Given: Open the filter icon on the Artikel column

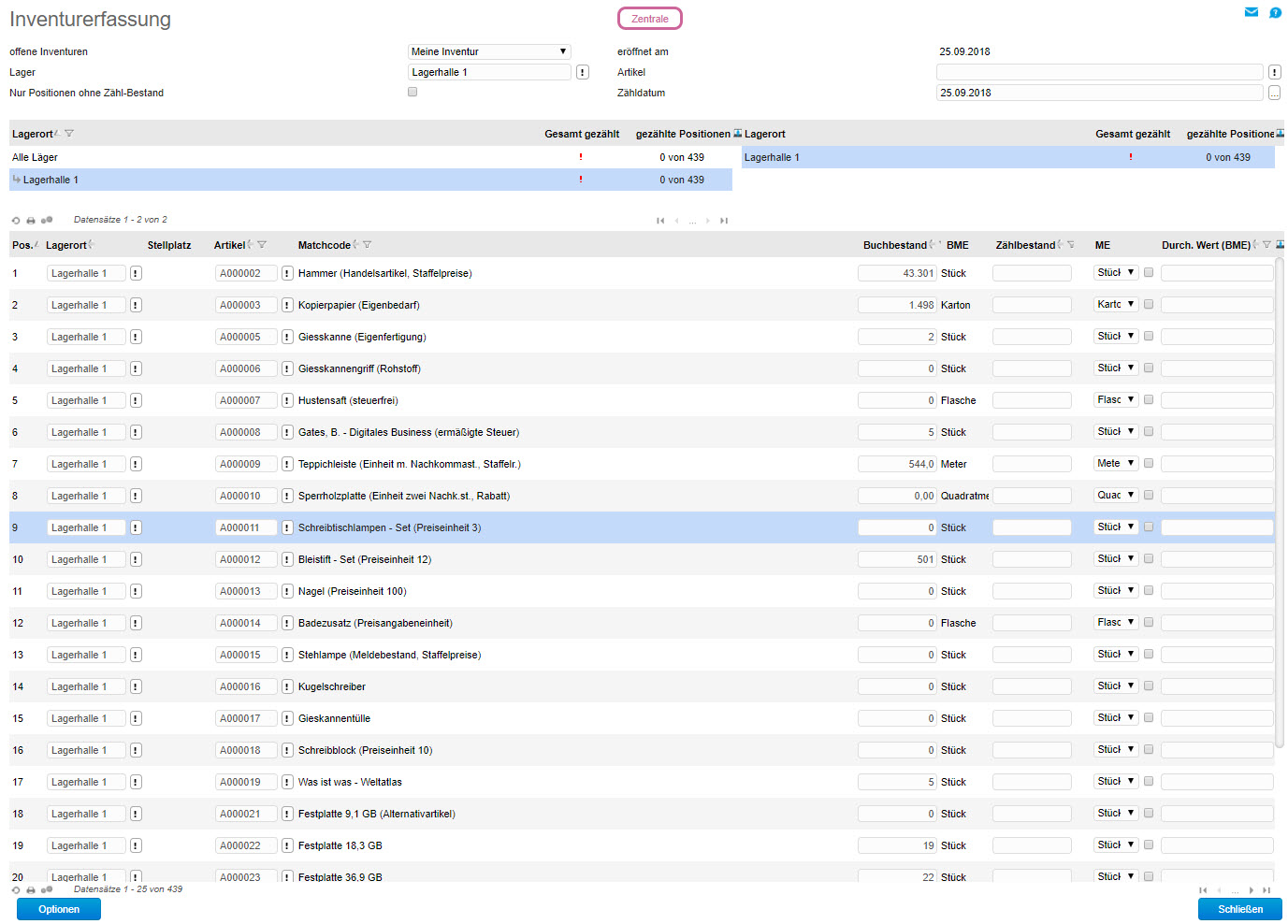Looking at the screenshot, I should click(x=262, y=245).
